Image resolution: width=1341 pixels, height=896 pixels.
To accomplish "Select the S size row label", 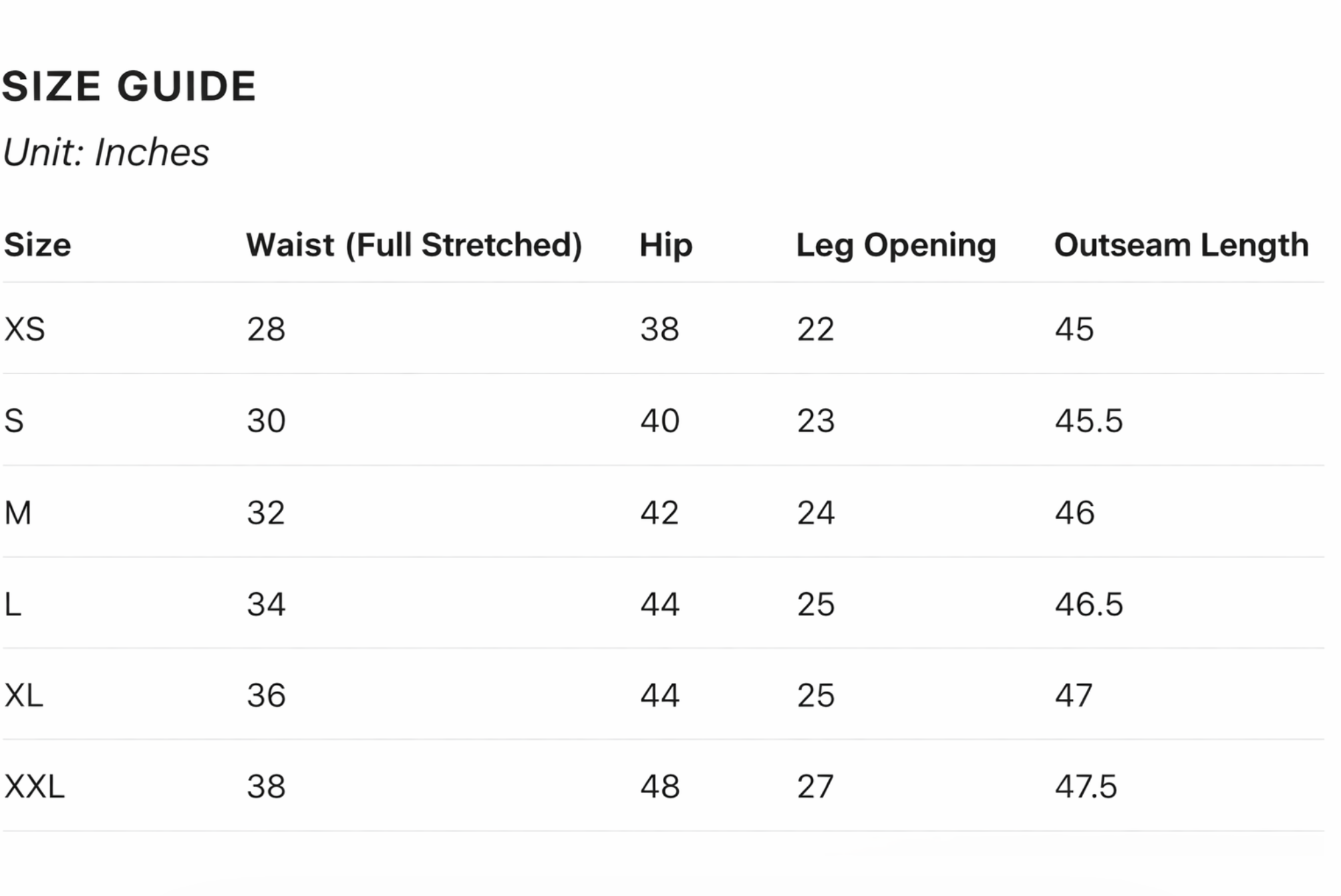I will [x=14, y=421].
